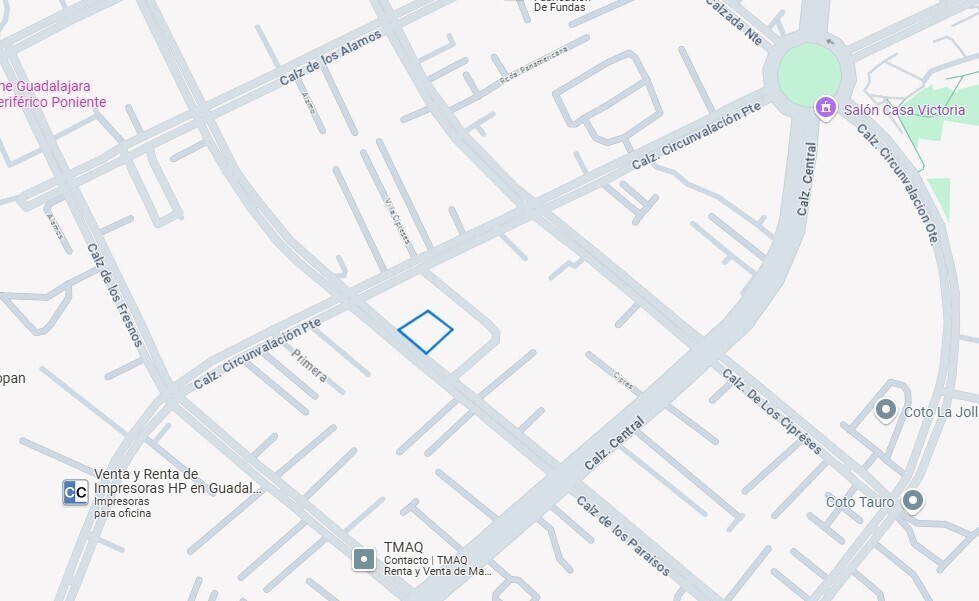Open Guadalajara Periférico Poniente pink label
The height and width of the screenshot is (601, 979).
(53, 94)
